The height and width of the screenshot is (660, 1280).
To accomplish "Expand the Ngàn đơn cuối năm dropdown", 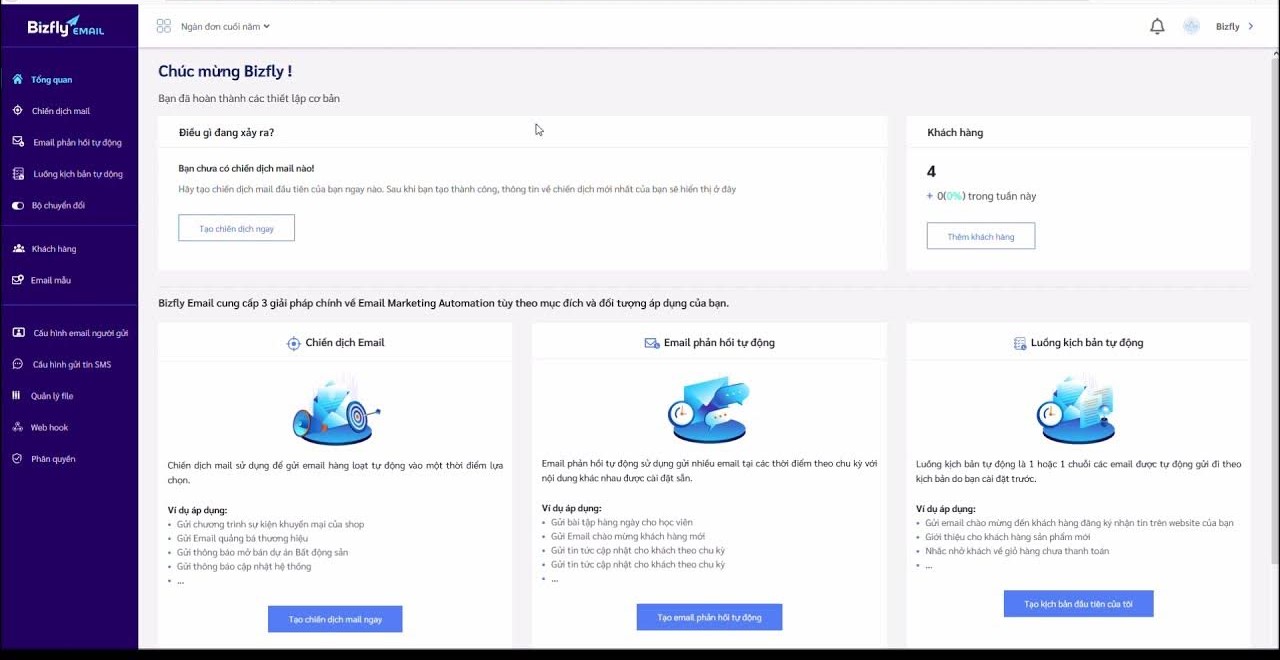I will [x=224, y=27].
